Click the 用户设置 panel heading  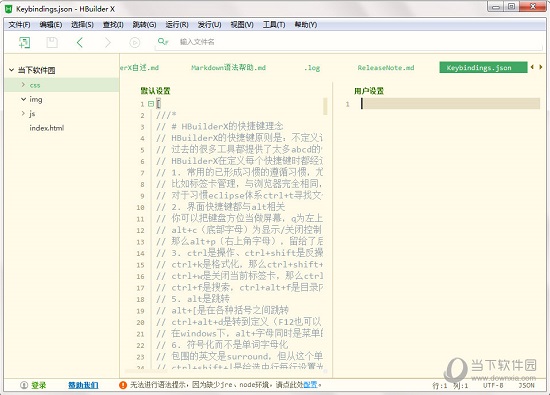[369, 91]
